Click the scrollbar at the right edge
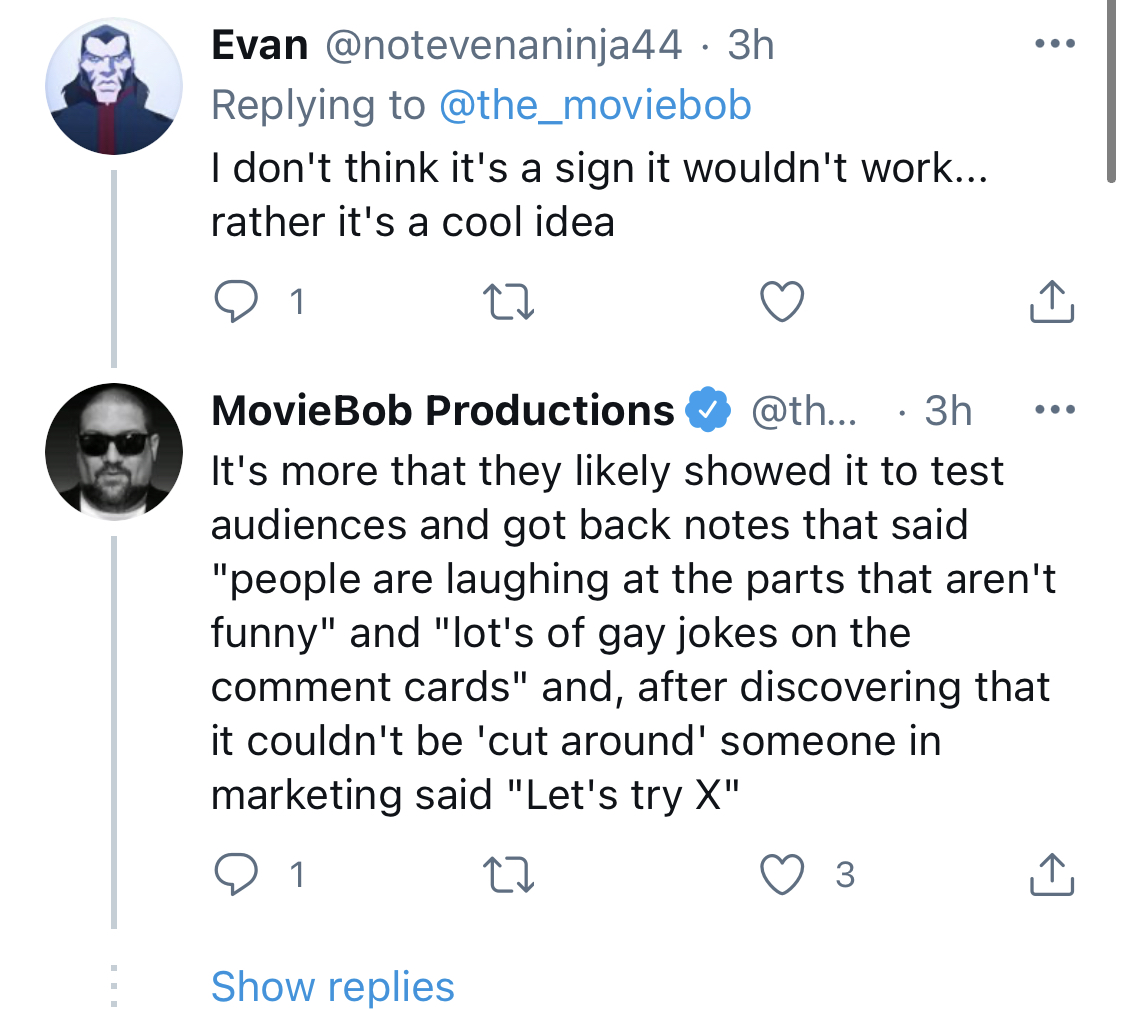Image resolution: width=1125 pixels, height=1009 pixels. [1111, 92]
